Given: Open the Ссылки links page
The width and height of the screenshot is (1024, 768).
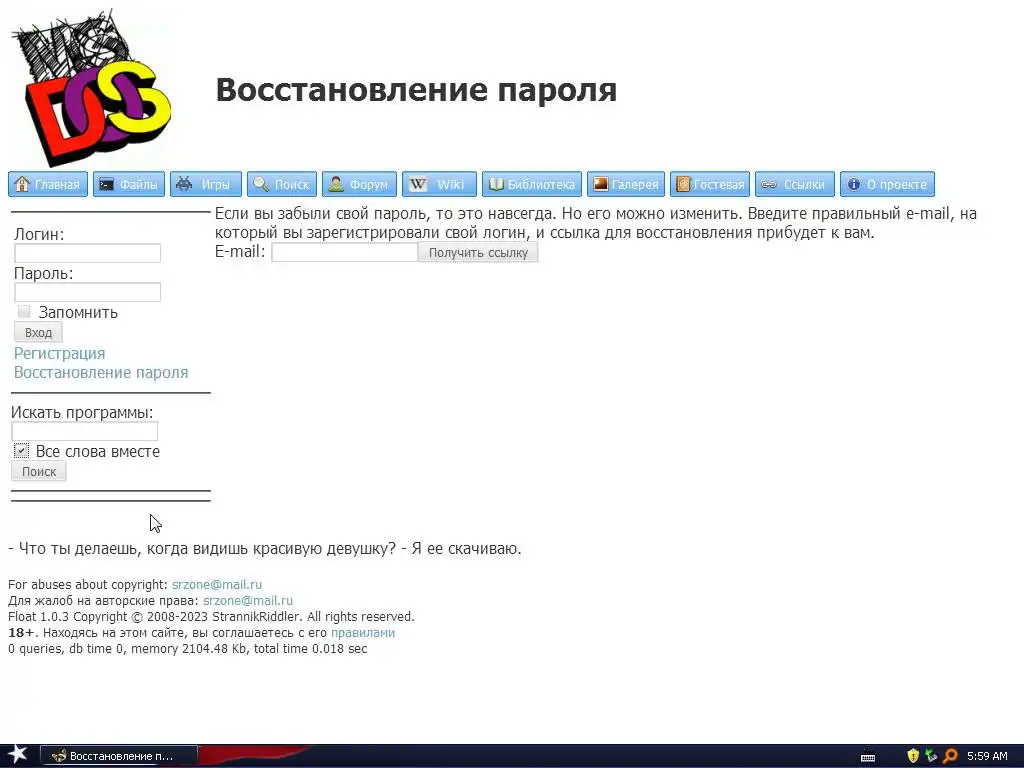Looking at the screenshot, I should [x=795, y=184].
